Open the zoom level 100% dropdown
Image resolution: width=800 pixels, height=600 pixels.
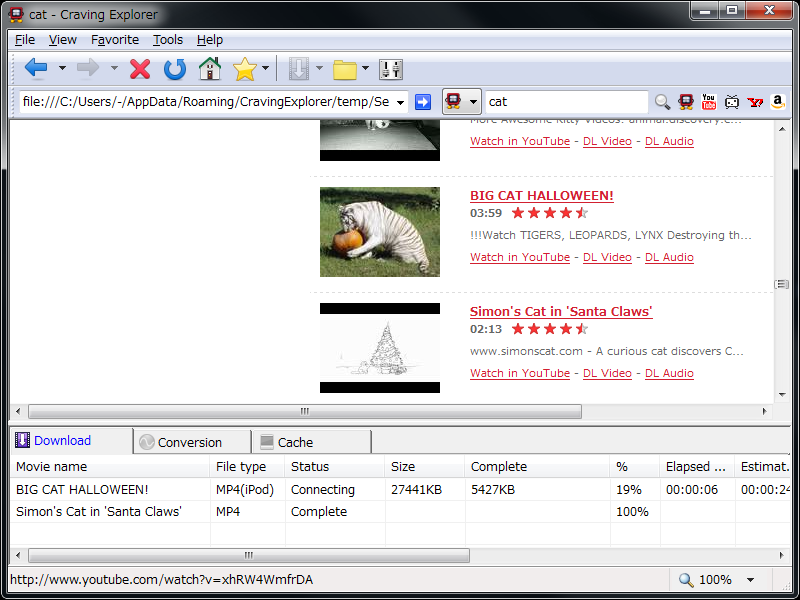point(751,580)
